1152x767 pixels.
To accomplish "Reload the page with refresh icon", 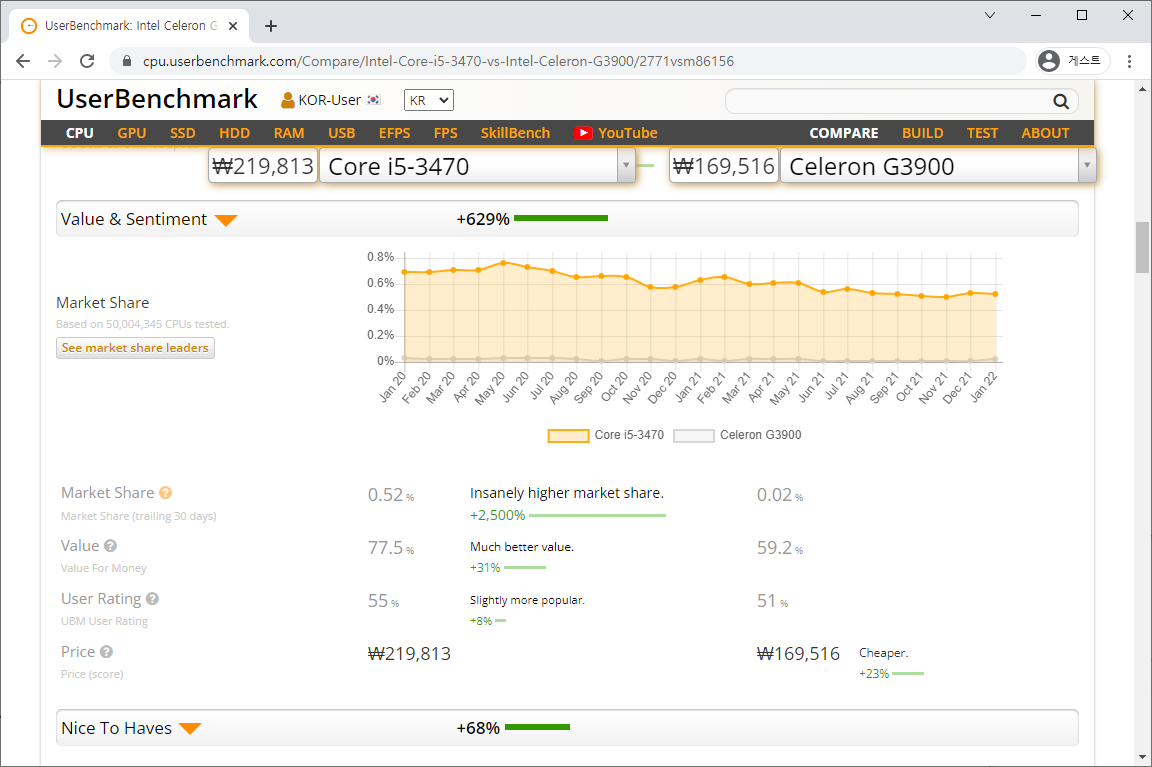I will point(87,61).
